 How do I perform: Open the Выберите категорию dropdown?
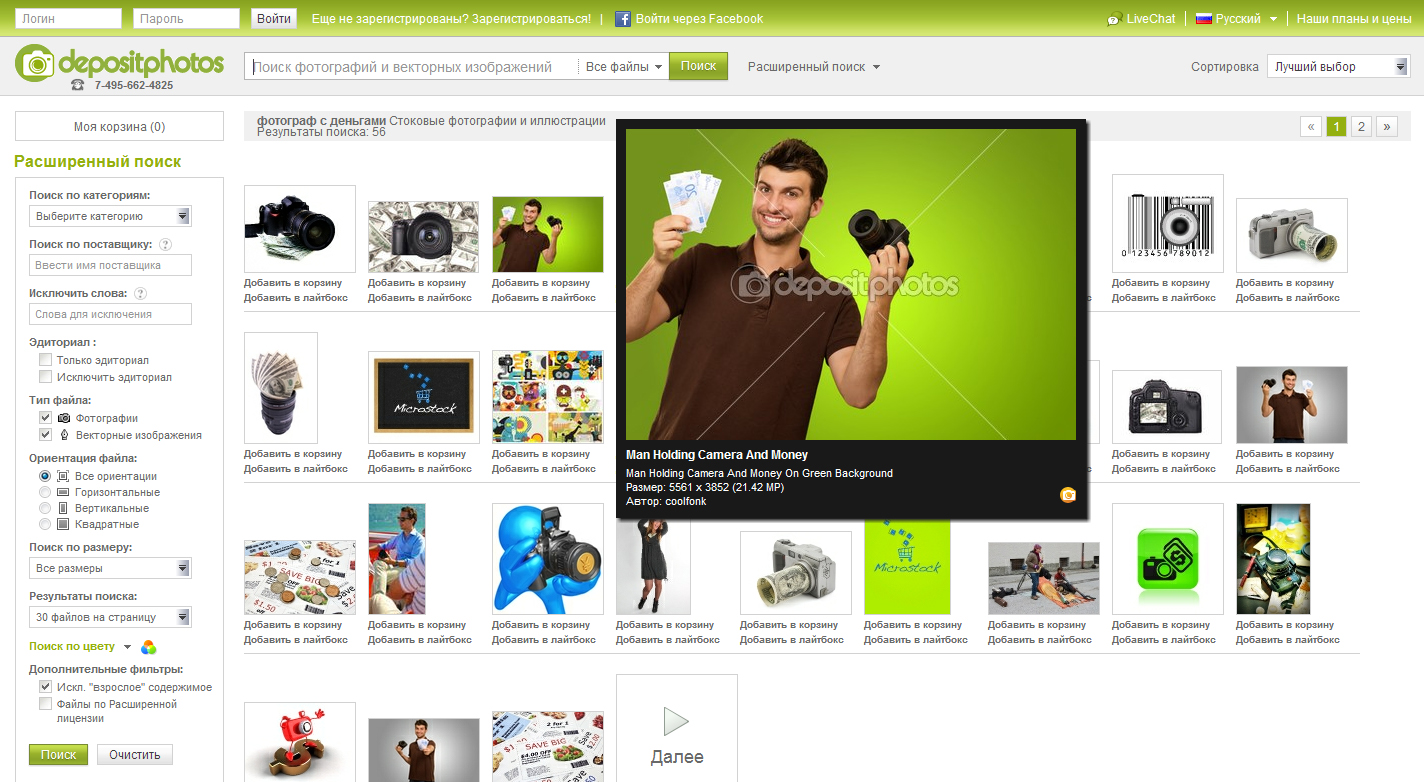(110, 216)
